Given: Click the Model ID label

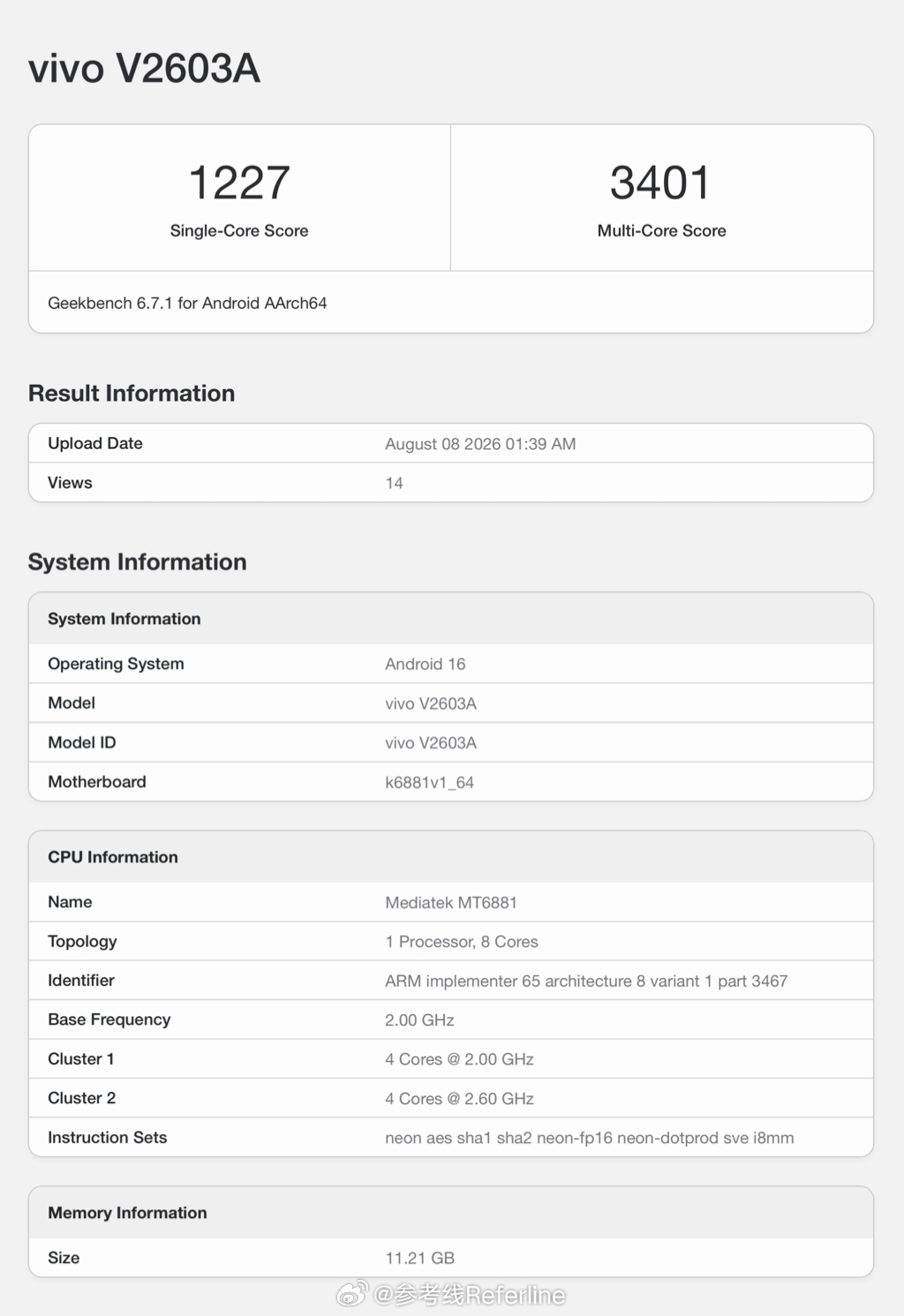Looking at the screenshot, I should 82,742.
